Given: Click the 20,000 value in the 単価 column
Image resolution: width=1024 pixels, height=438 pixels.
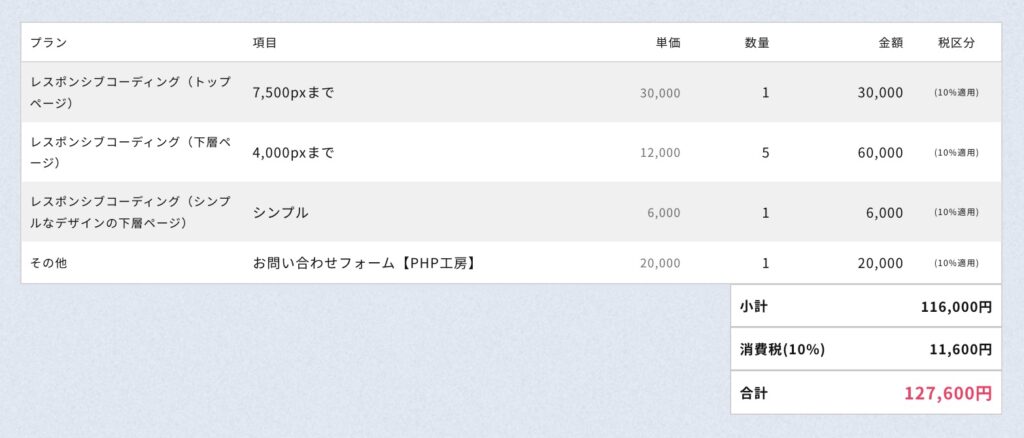Looking at the screenshot, I should (660, 263).
